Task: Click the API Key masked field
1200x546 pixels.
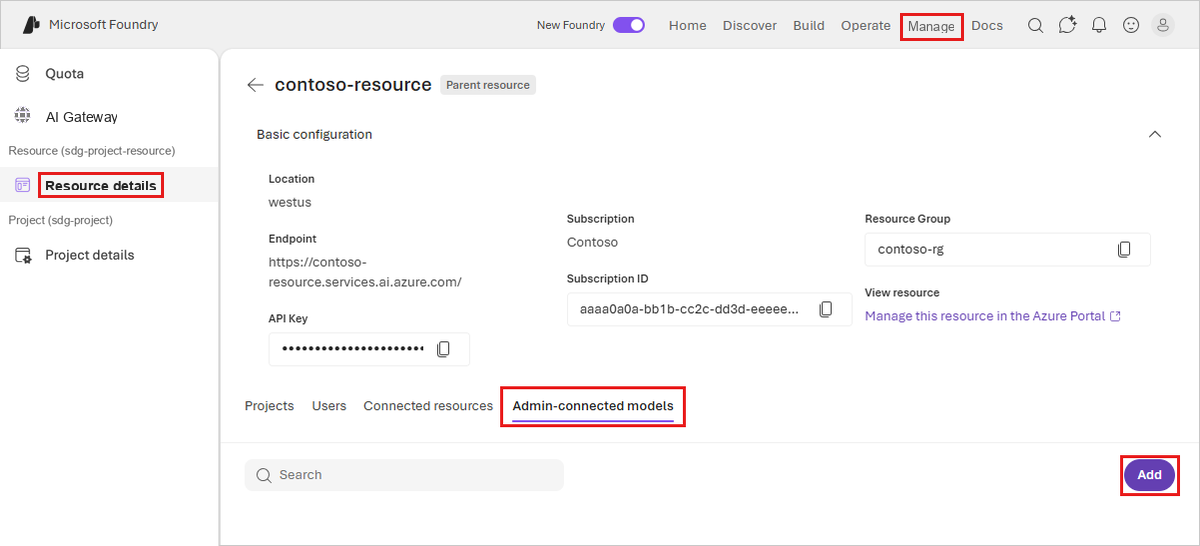Action: point(369,349)
